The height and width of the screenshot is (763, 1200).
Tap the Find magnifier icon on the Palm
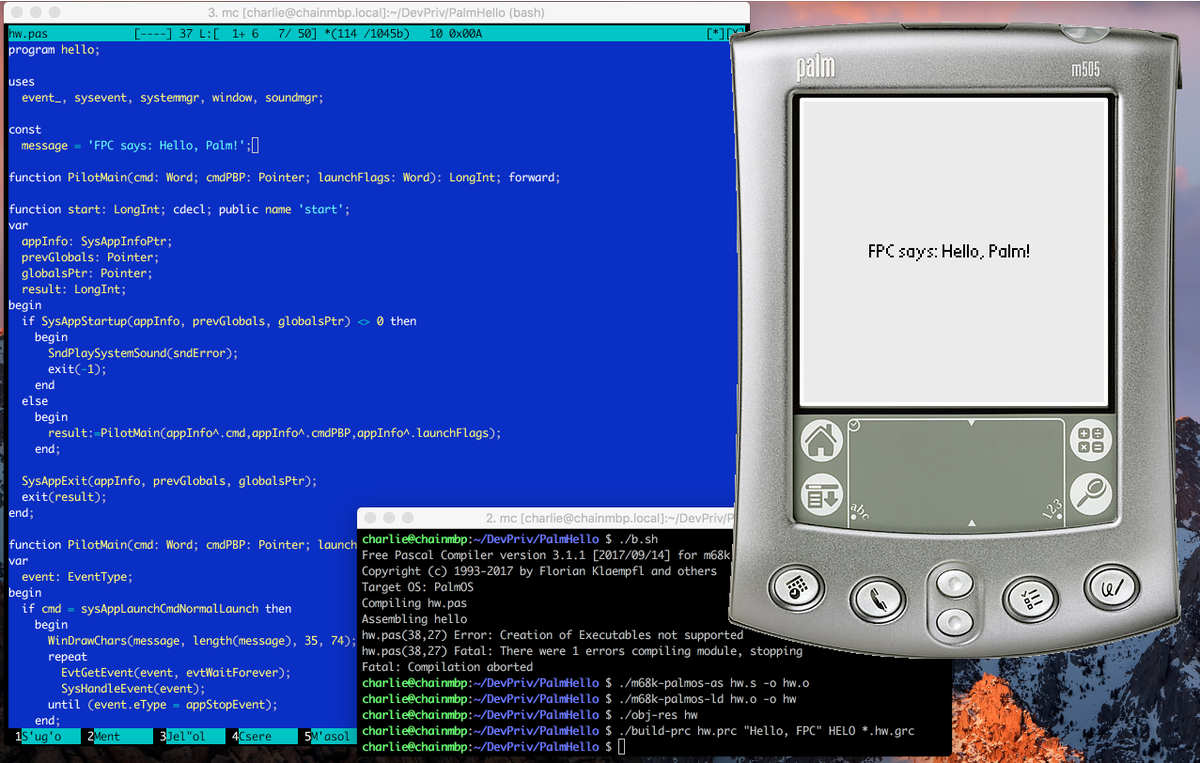[1091, 493]
